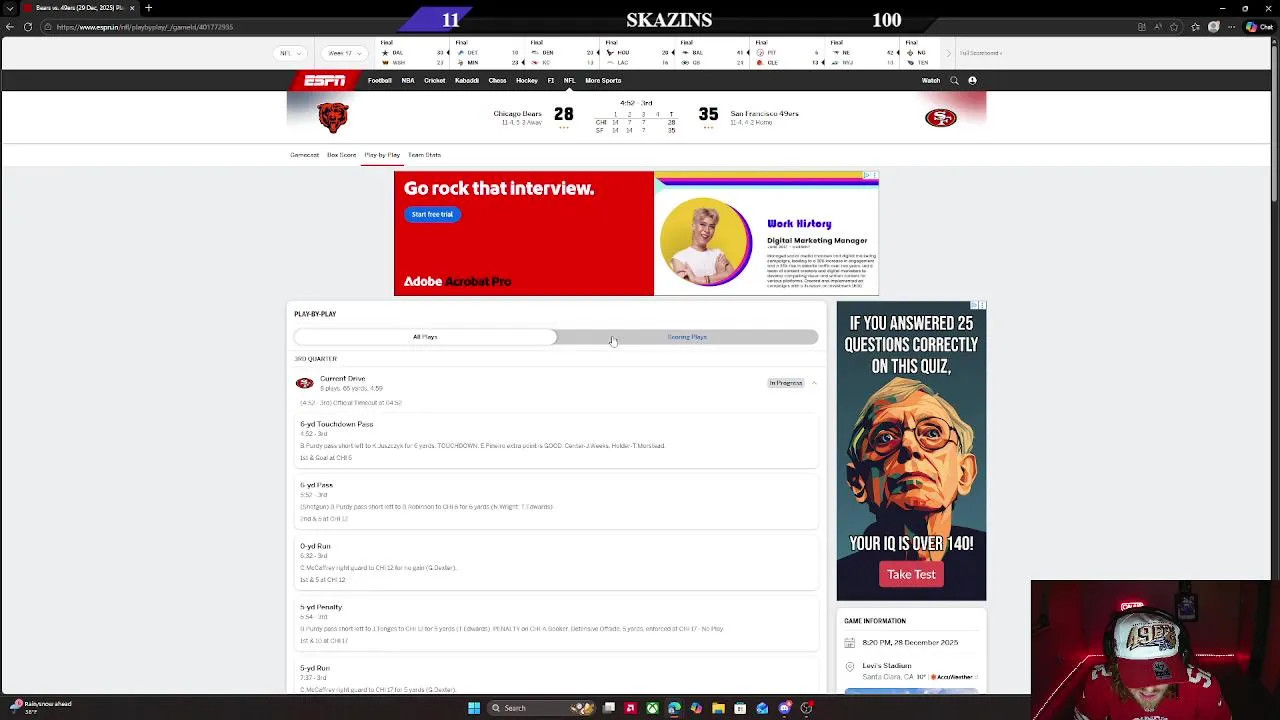The image size is (1280, 720).
Task: Advance scoreboard with the right arrow
Action: tap(949, 53)
